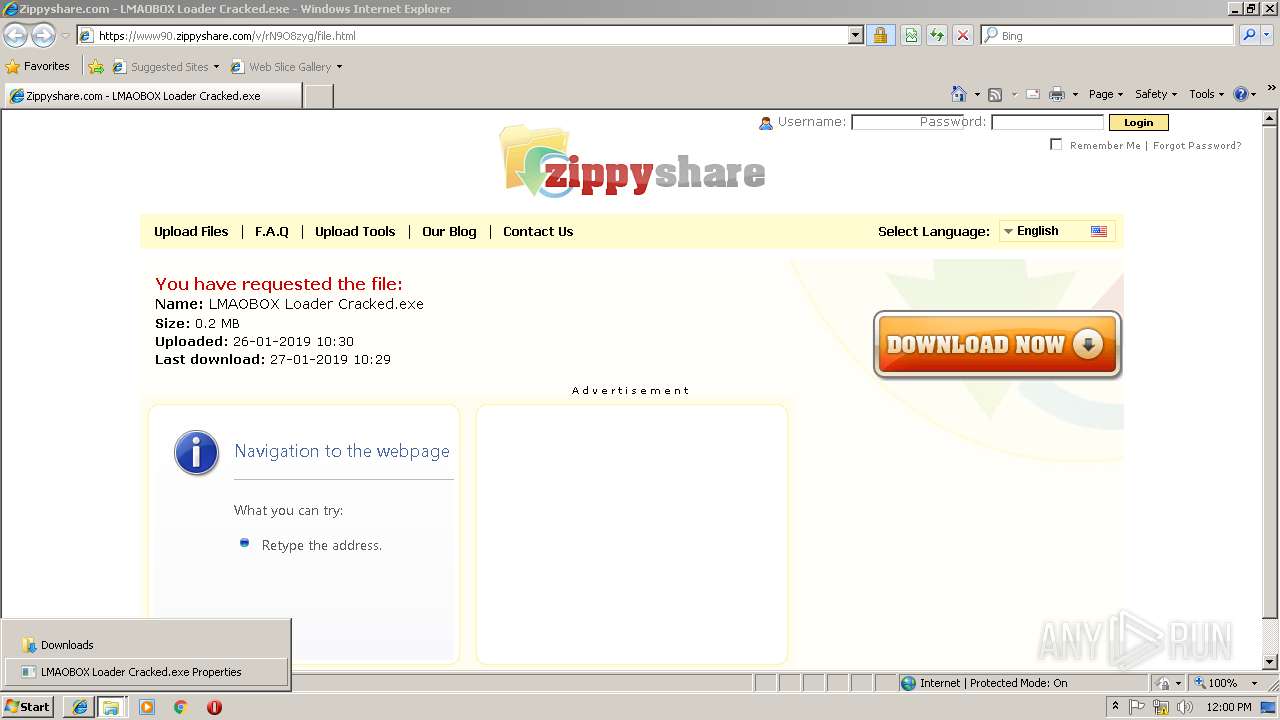Click the RSS Feeds icon

[x=995, y=94]
